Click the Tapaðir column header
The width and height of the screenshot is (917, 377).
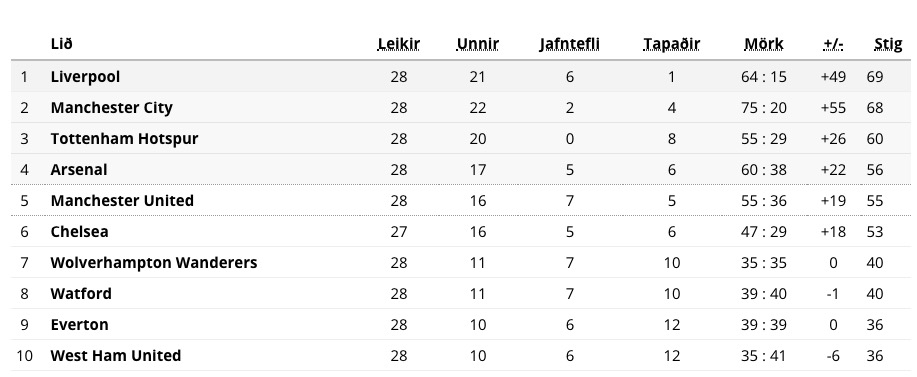point(671,44)
